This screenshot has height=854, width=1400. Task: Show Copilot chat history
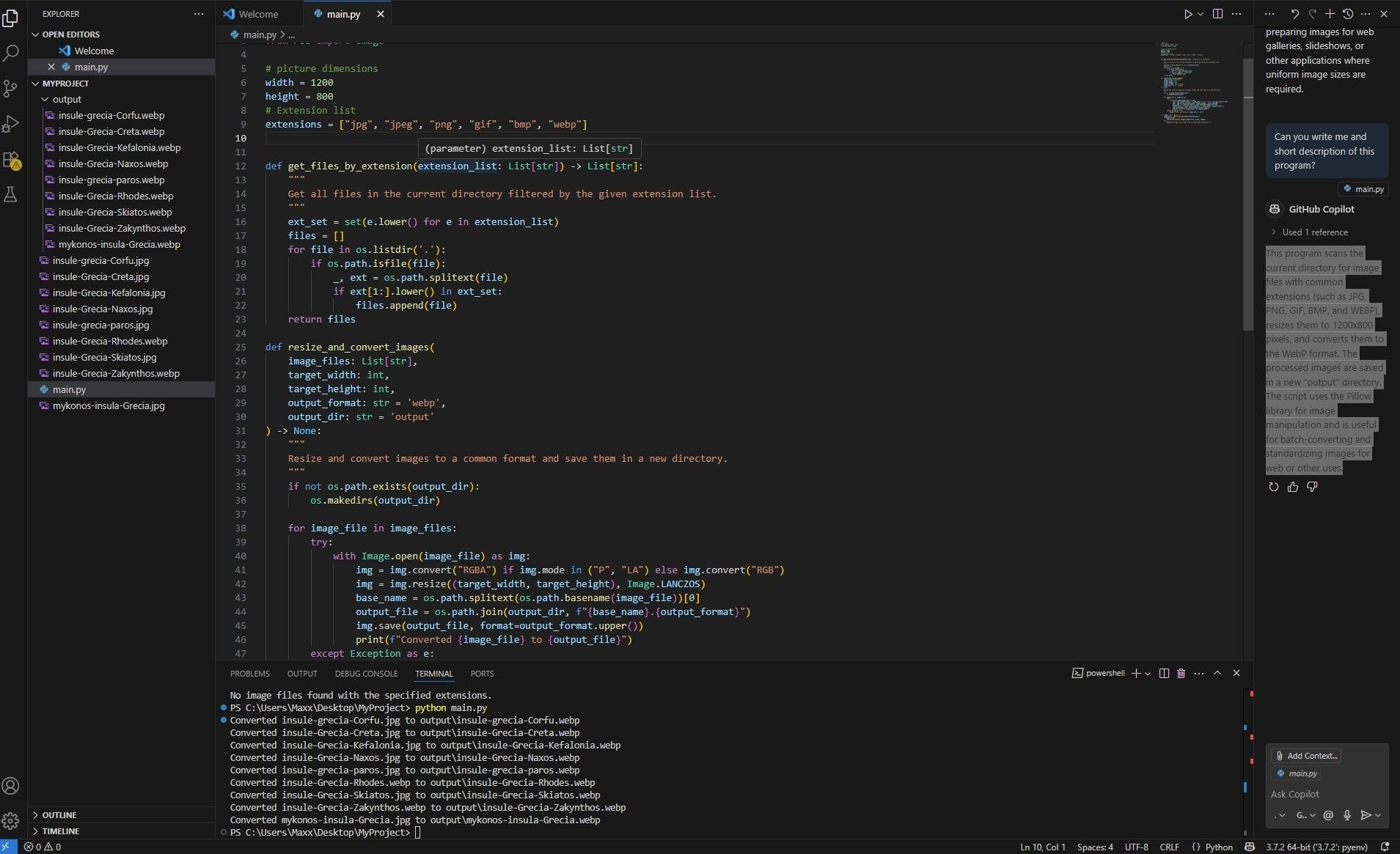(x=1347, y=14)
